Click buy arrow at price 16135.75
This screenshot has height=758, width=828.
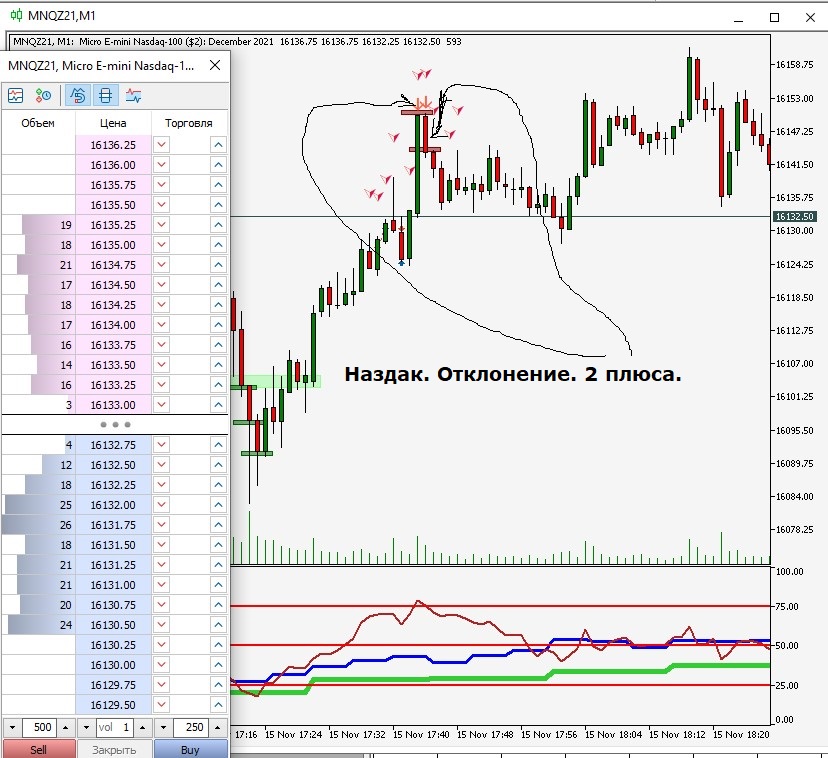[x=218, y=185]
